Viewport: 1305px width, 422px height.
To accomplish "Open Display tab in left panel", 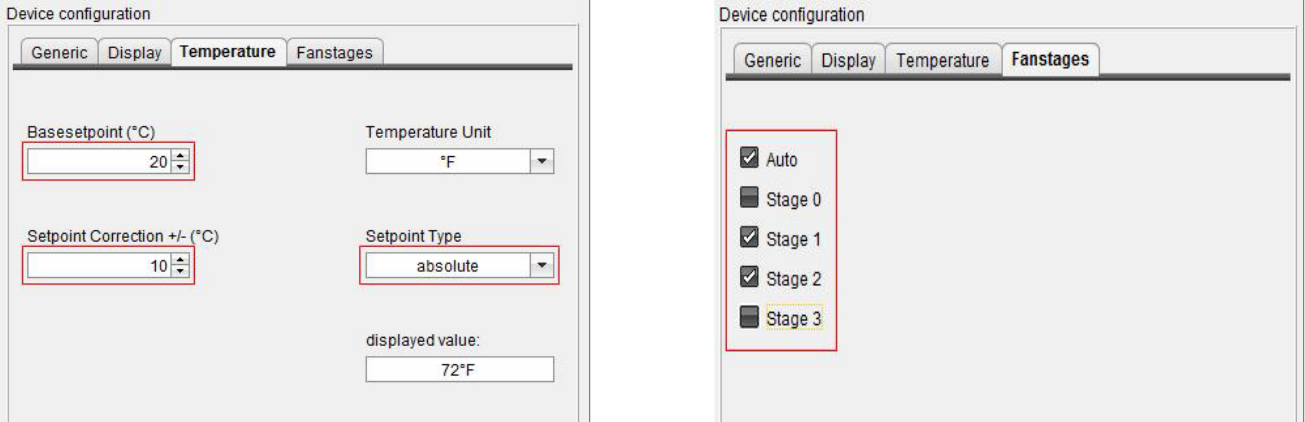I will coord(134,53).
